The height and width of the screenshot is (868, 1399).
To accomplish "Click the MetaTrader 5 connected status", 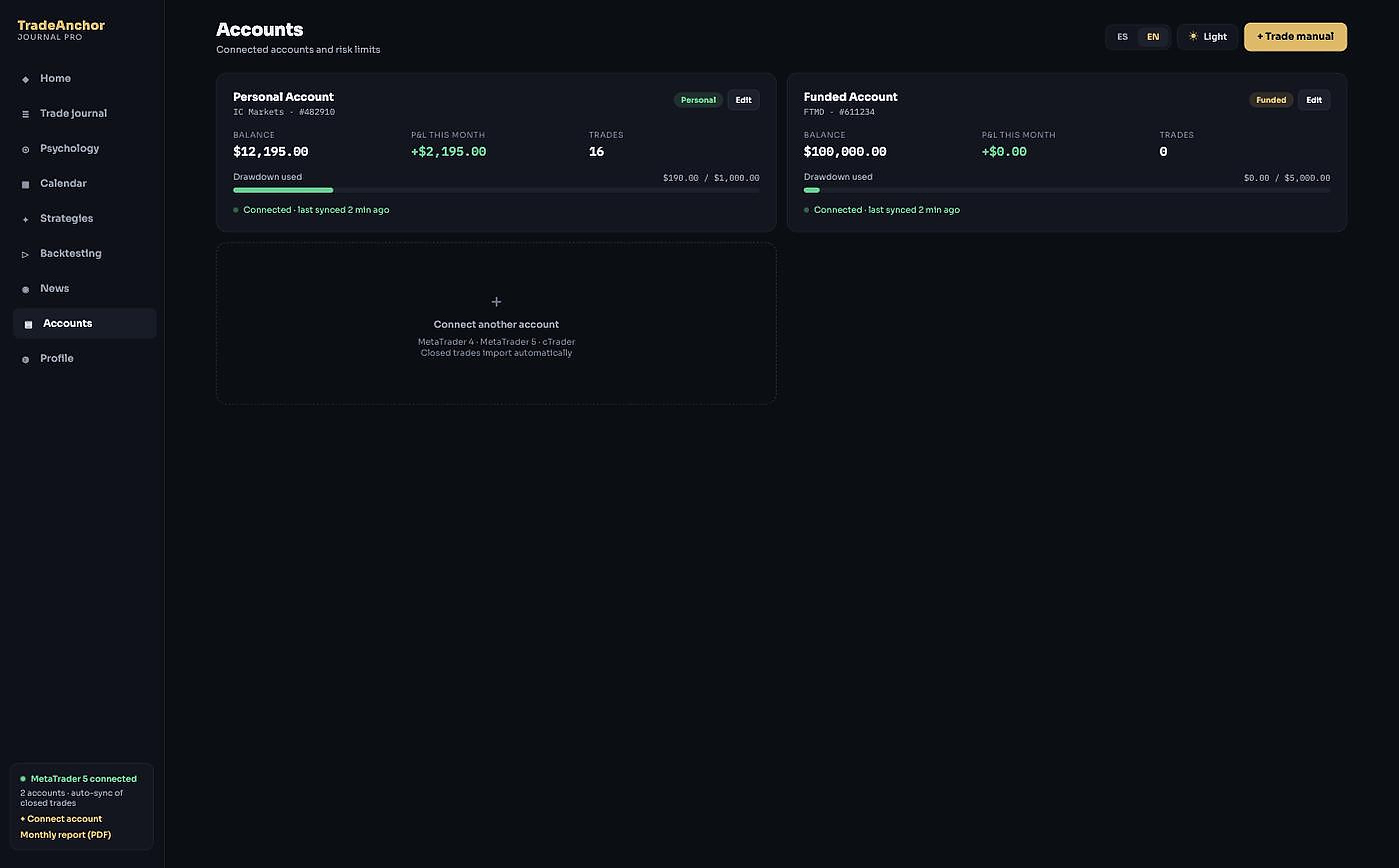I will click(78, 778).
